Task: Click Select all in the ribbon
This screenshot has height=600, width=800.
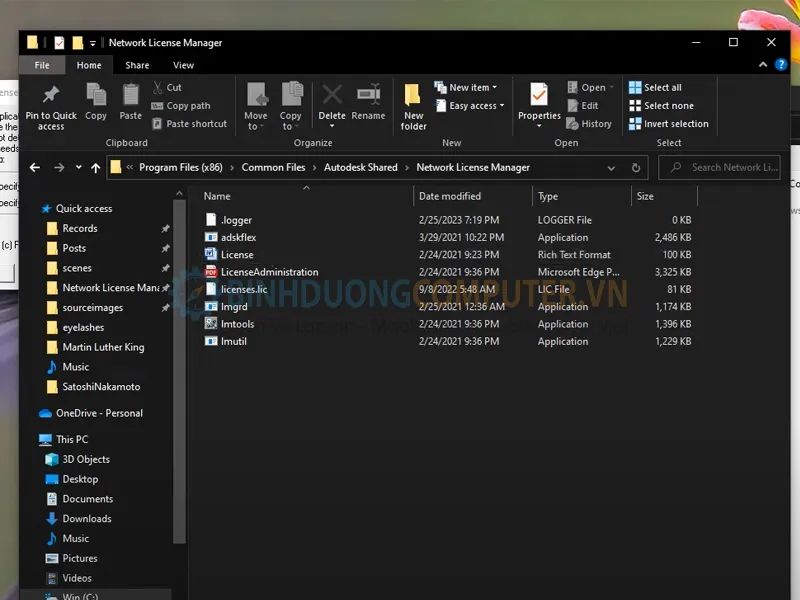Action: (661, 88)
